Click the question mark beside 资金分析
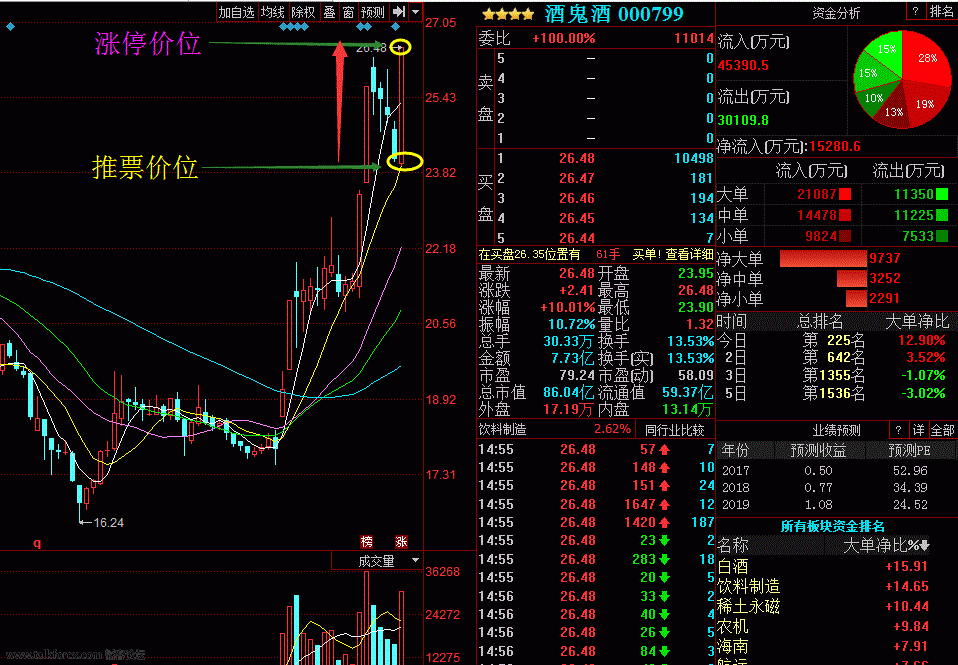The width and height of the screenshot is (958, 665). (915, 12)
